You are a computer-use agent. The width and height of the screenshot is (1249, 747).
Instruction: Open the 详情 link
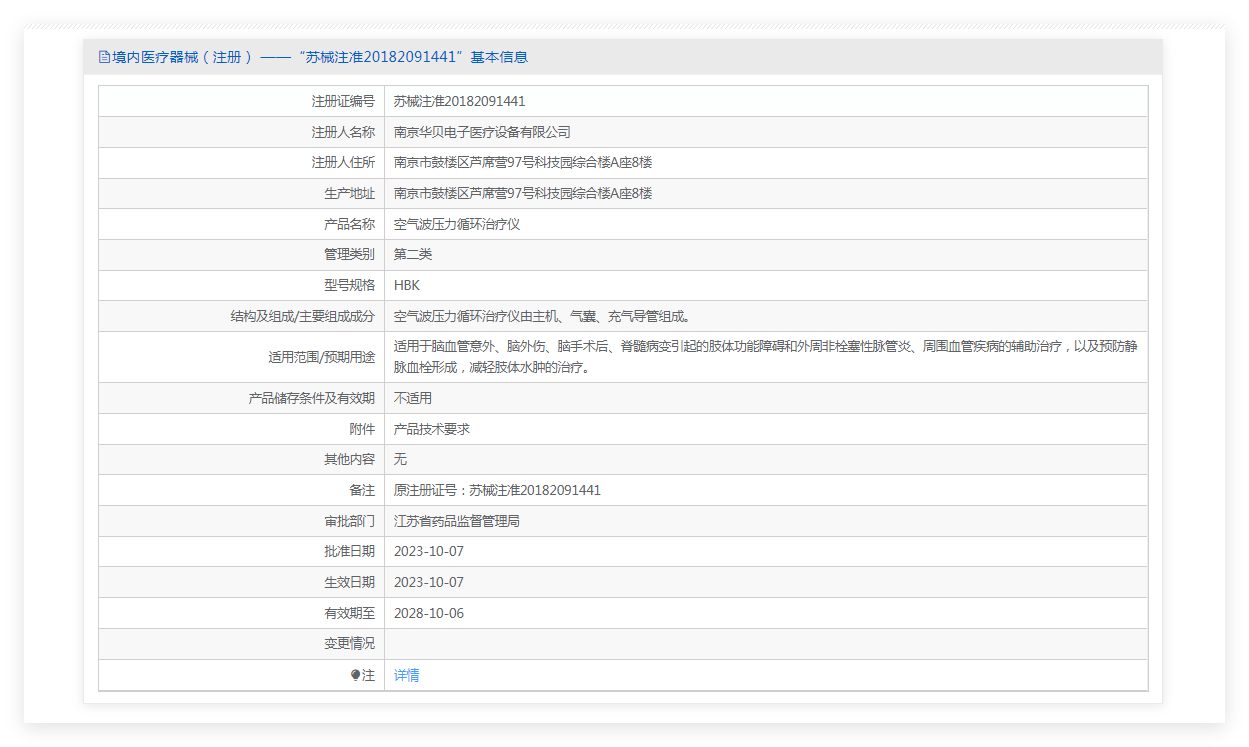407,676
